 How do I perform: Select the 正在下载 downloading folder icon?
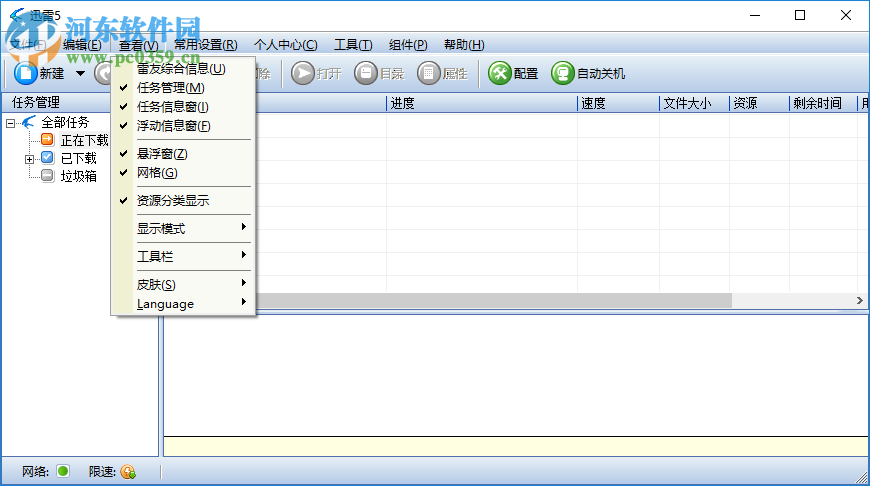48,139
